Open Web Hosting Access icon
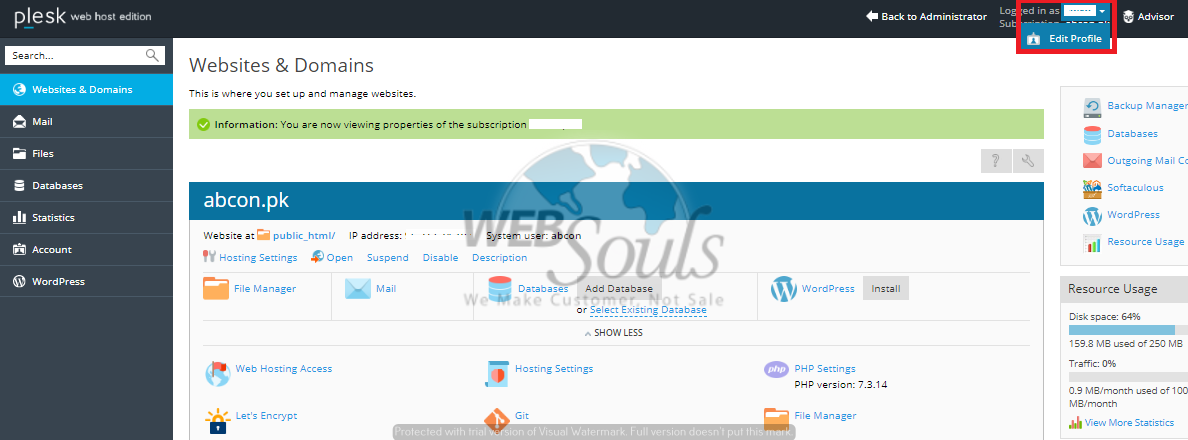Image resolution: width=1188 pixels, height=440 pixels. [x=217, y=373]
